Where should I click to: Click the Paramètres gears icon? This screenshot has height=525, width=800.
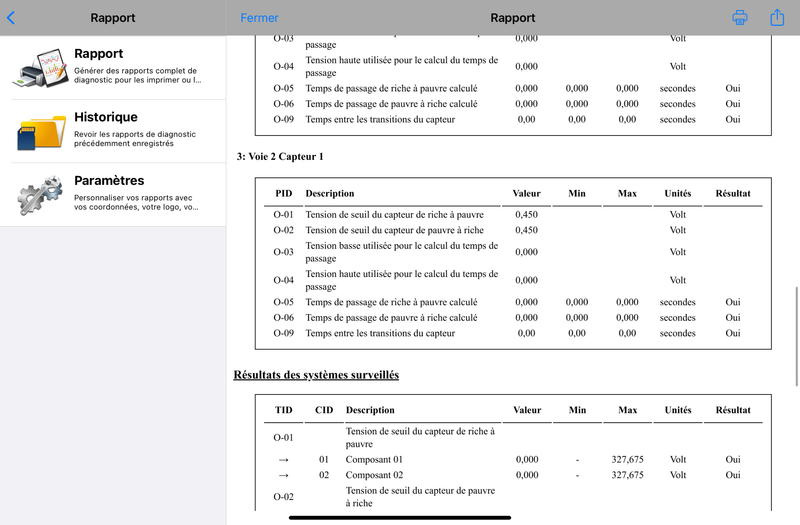[40, 195]
